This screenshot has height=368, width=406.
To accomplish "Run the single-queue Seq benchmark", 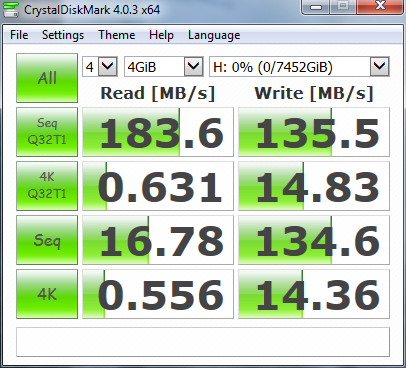I will coord(47,240).
